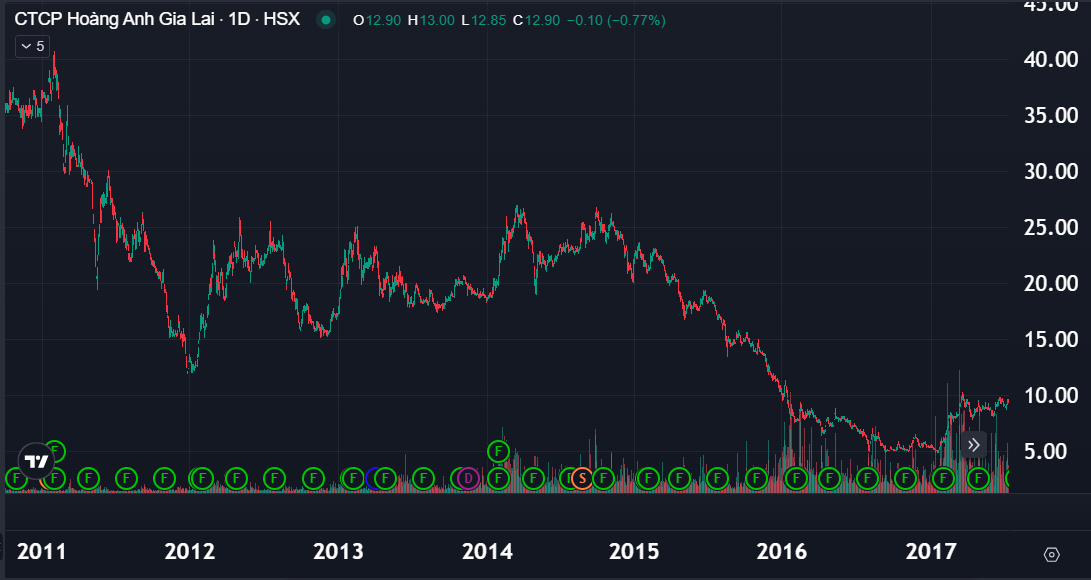Select the 5.00 price scale label
This screenshot has width=1091, height=580.
(x=1046, y=451)
